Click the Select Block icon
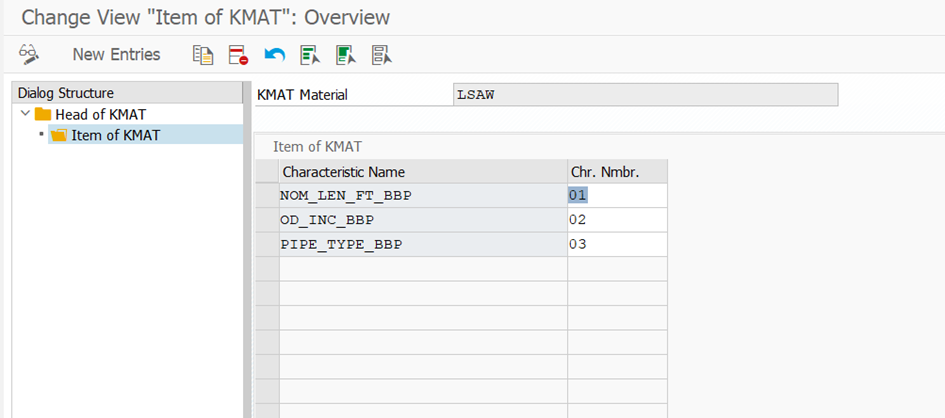This screenshot has width=945, height=418. [x=345, y=54]
